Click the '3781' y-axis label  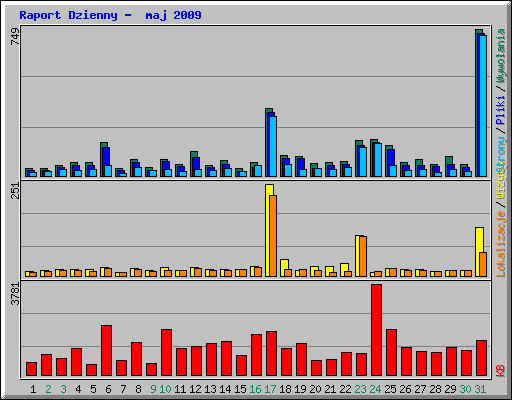point(15,294)
